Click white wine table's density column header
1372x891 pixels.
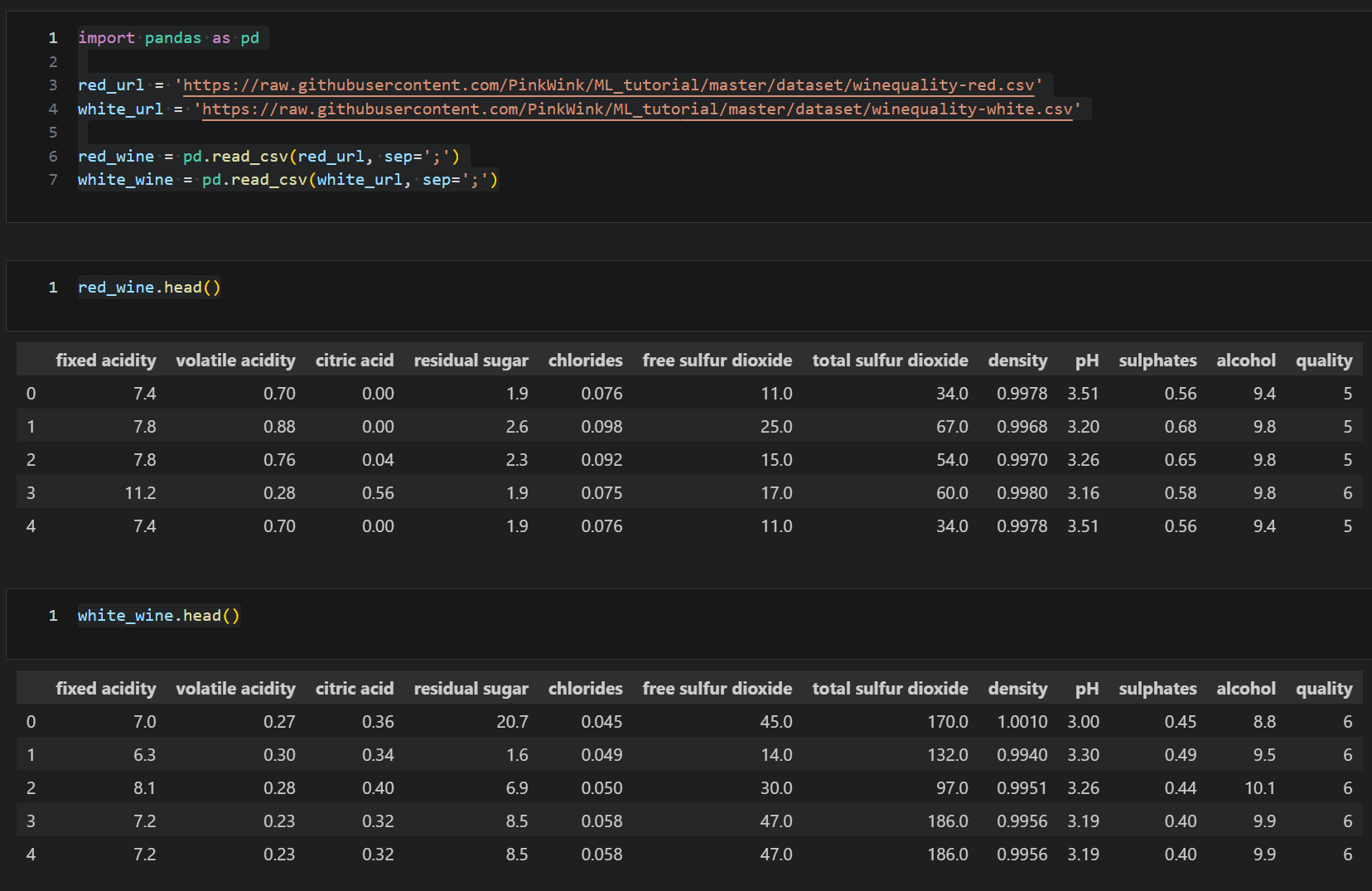click(1017, 689)
